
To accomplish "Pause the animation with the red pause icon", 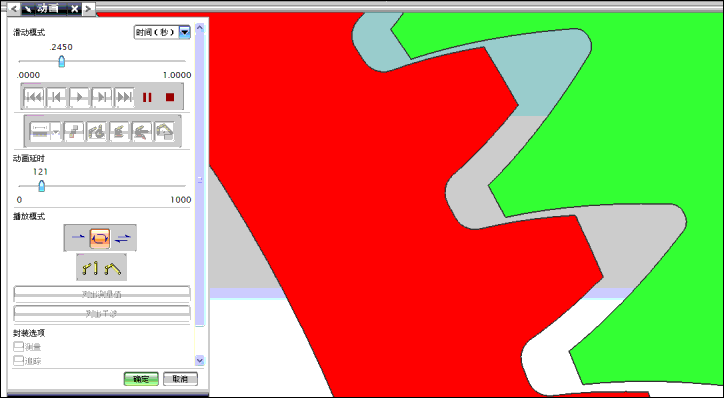I will coord(147,97).
